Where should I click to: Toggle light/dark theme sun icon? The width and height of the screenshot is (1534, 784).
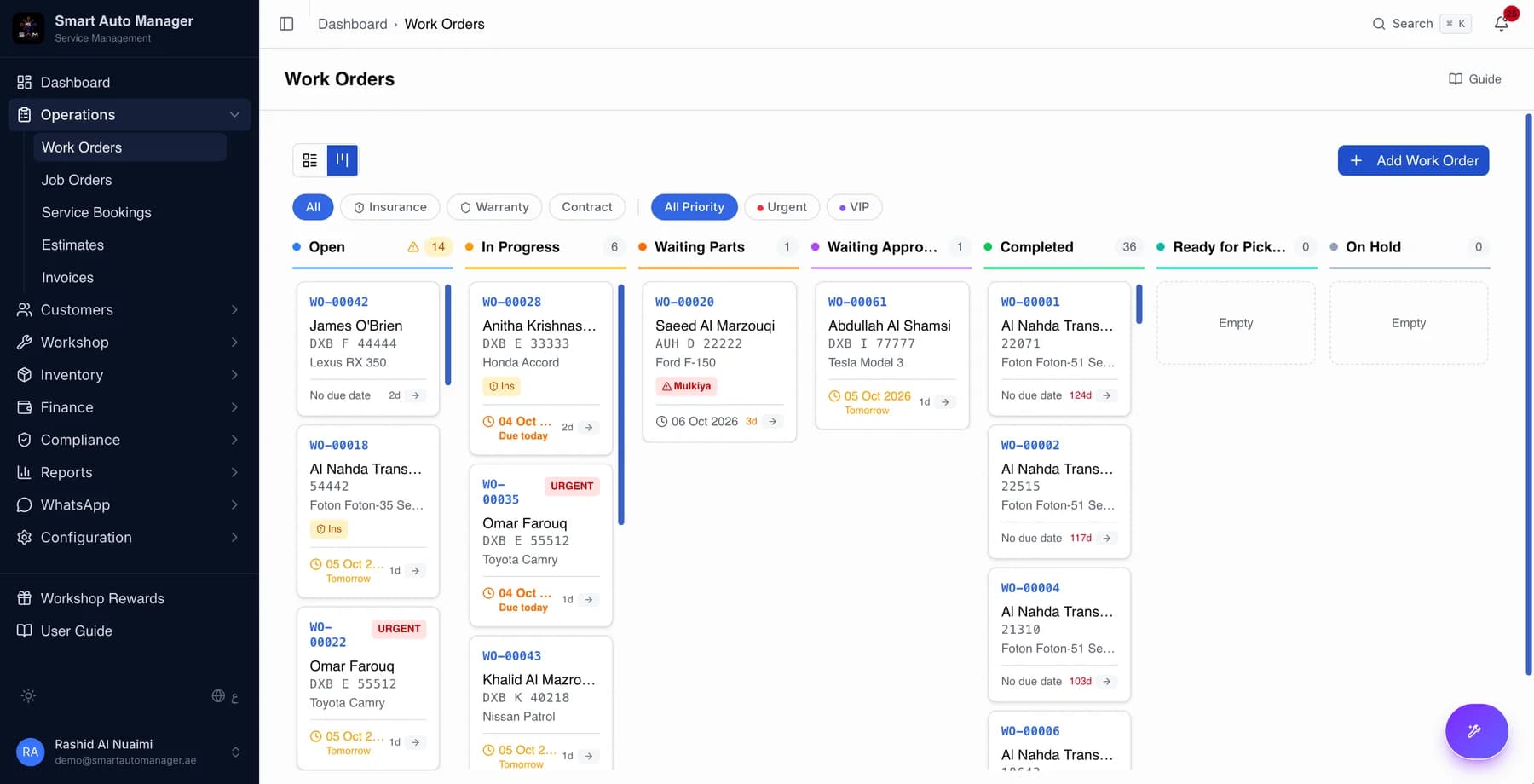point(28,696)
